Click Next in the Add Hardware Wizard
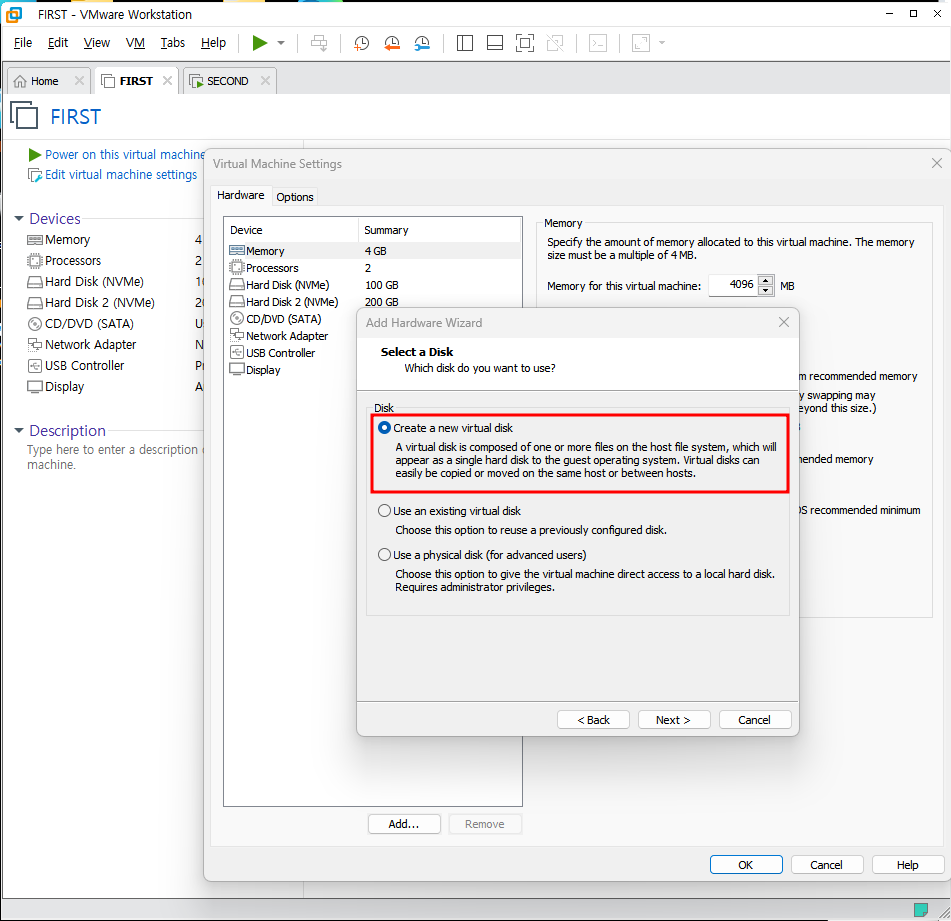The image size is (951, 921). pos(674,720)
